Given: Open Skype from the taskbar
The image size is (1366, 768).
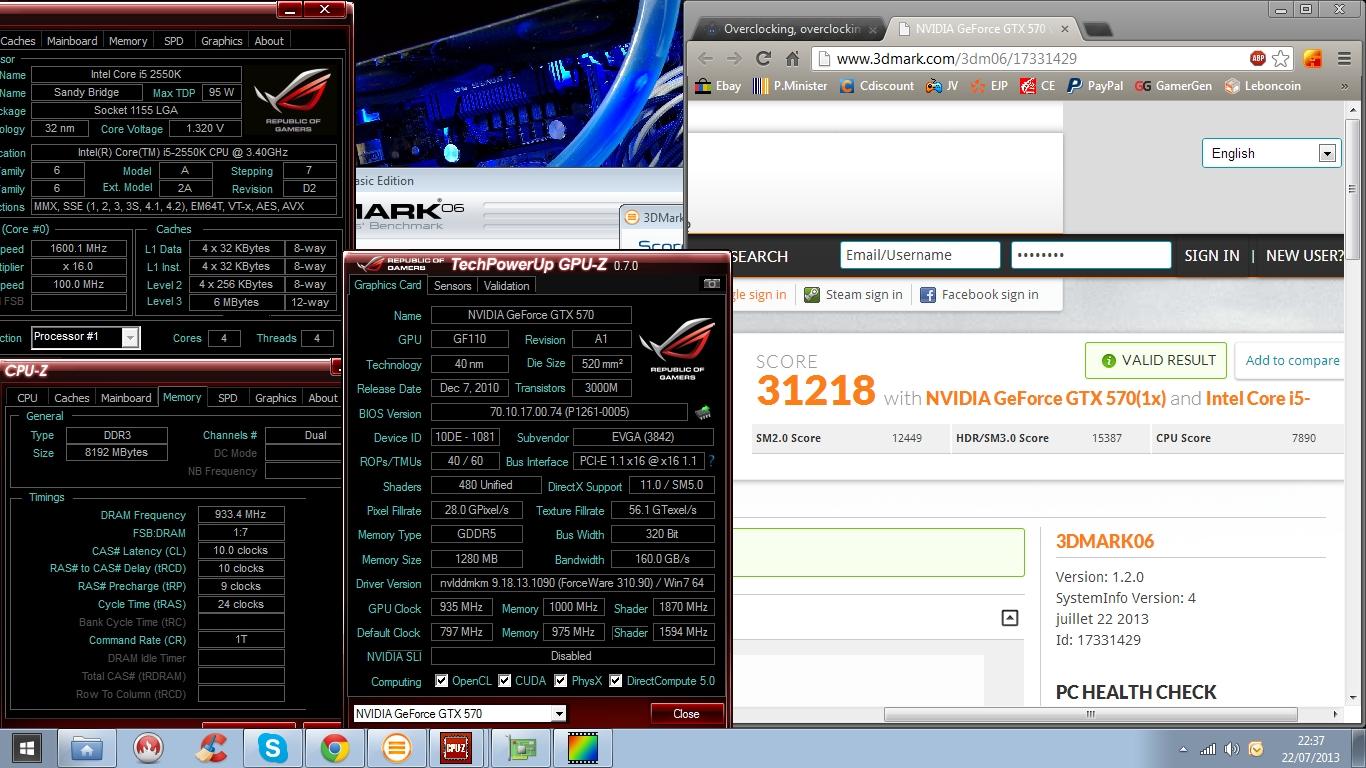Looking at the screenshot, I should pos(272,748).
